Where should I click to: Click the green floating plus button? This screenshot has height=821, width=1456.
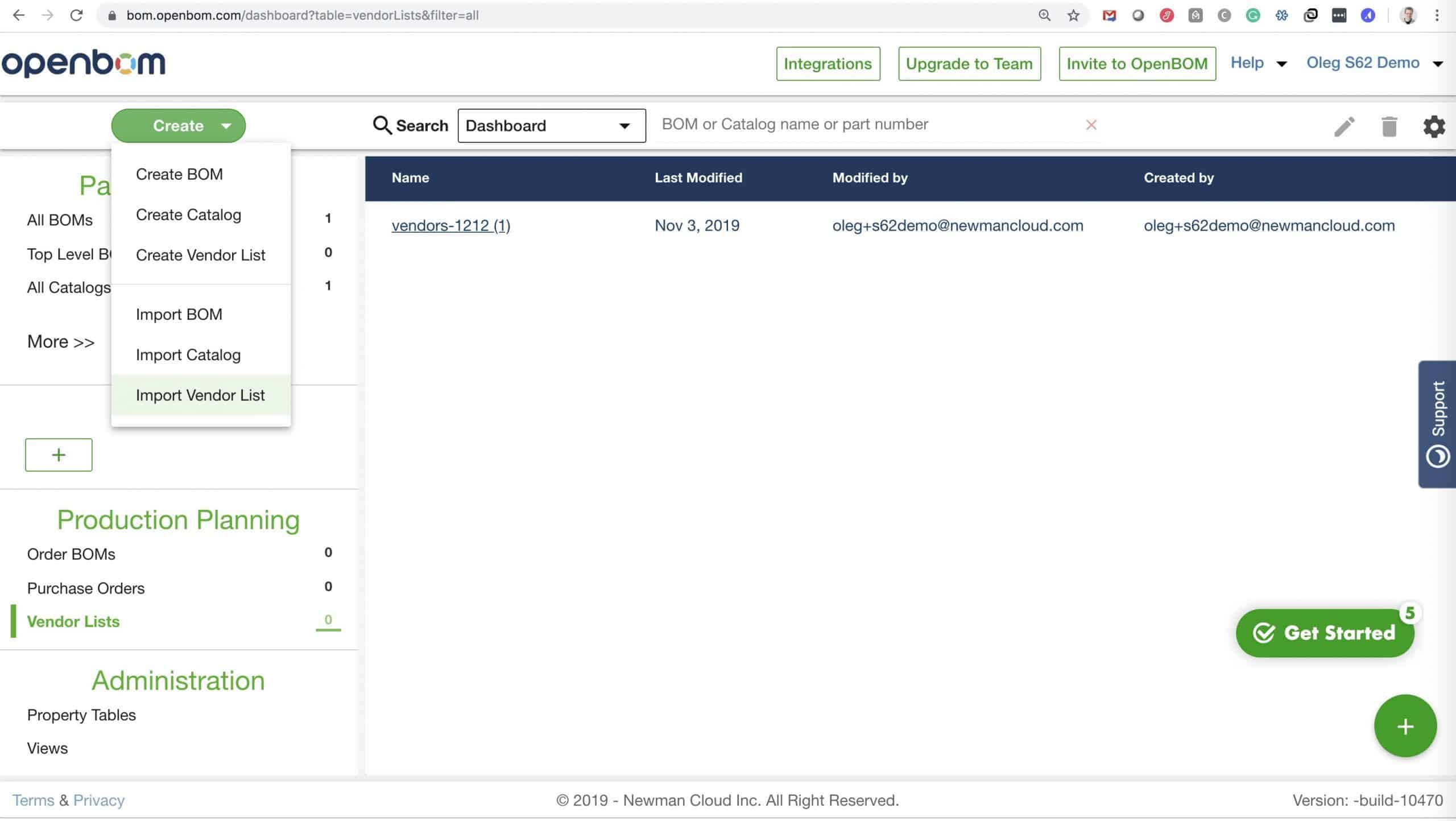(1405, 726)
